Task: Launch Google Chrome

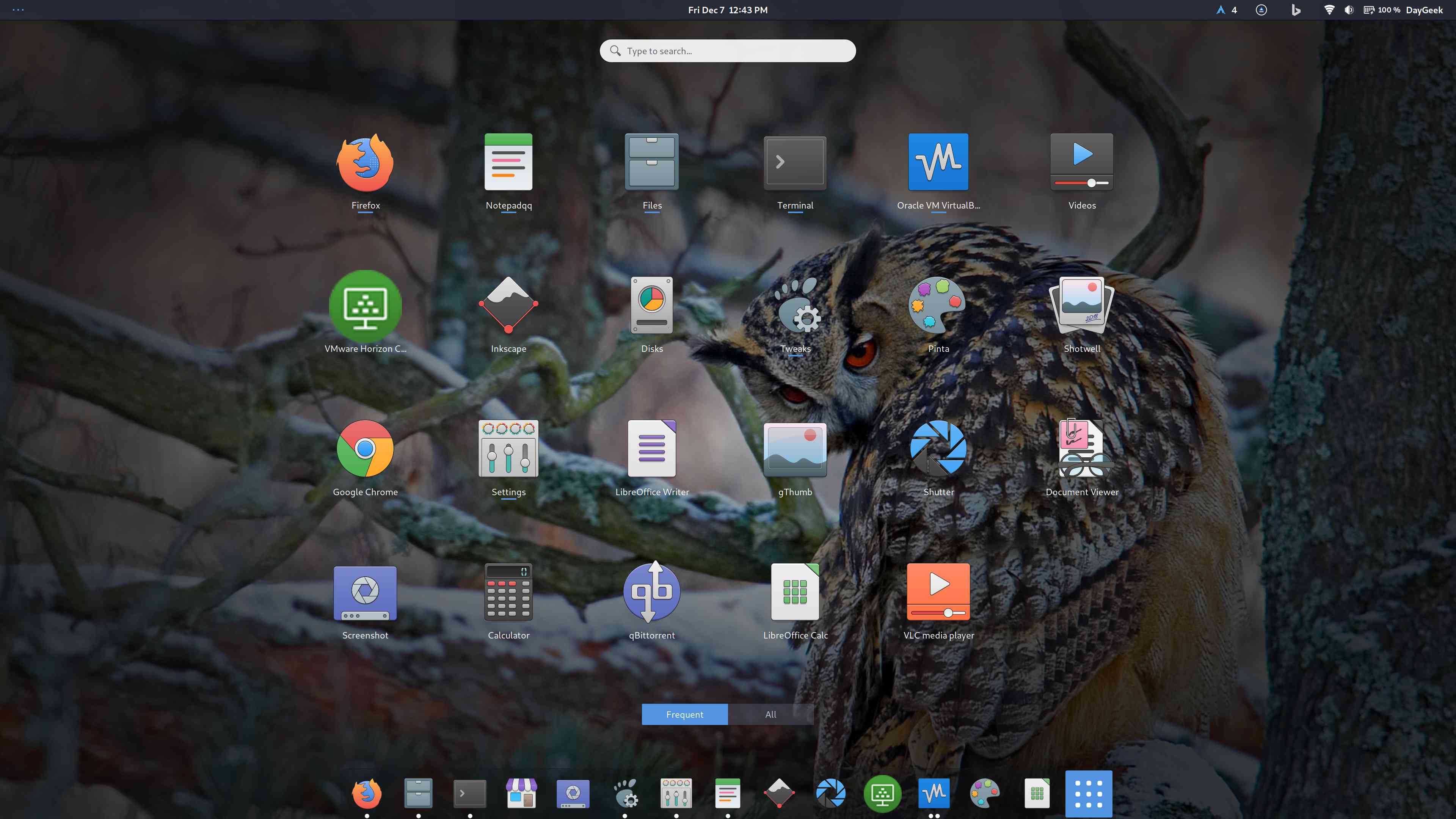Action: (365, 458)
